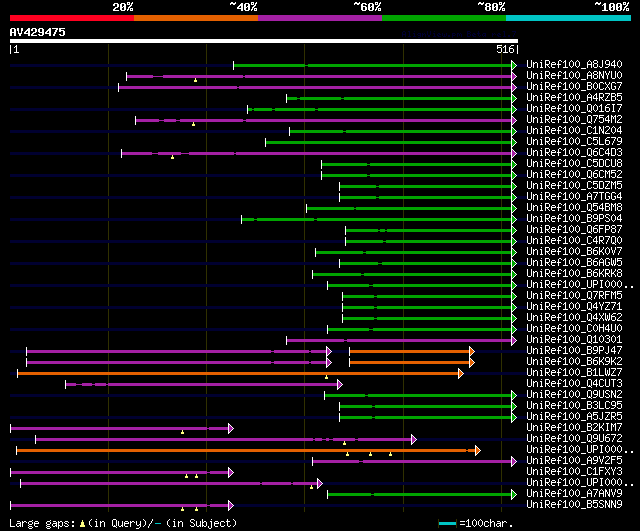
Task: Click UniRef100_B1LWZ7 hit name
Action: [x=574, y=373]
